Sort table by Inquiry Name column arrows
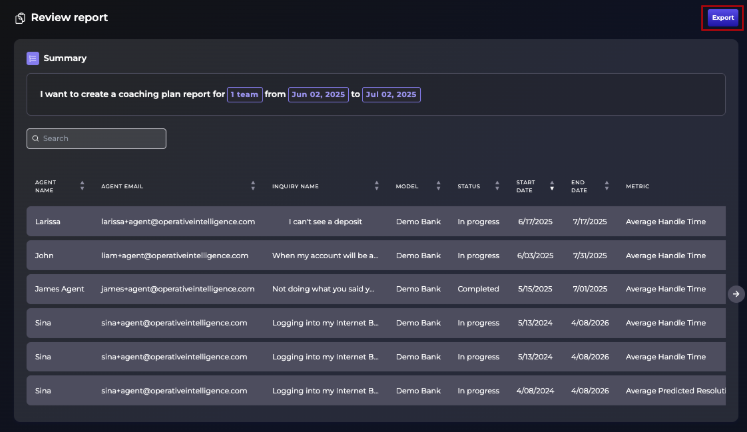Viewport: 747px width, 432px height. click(x=376, y=186)
